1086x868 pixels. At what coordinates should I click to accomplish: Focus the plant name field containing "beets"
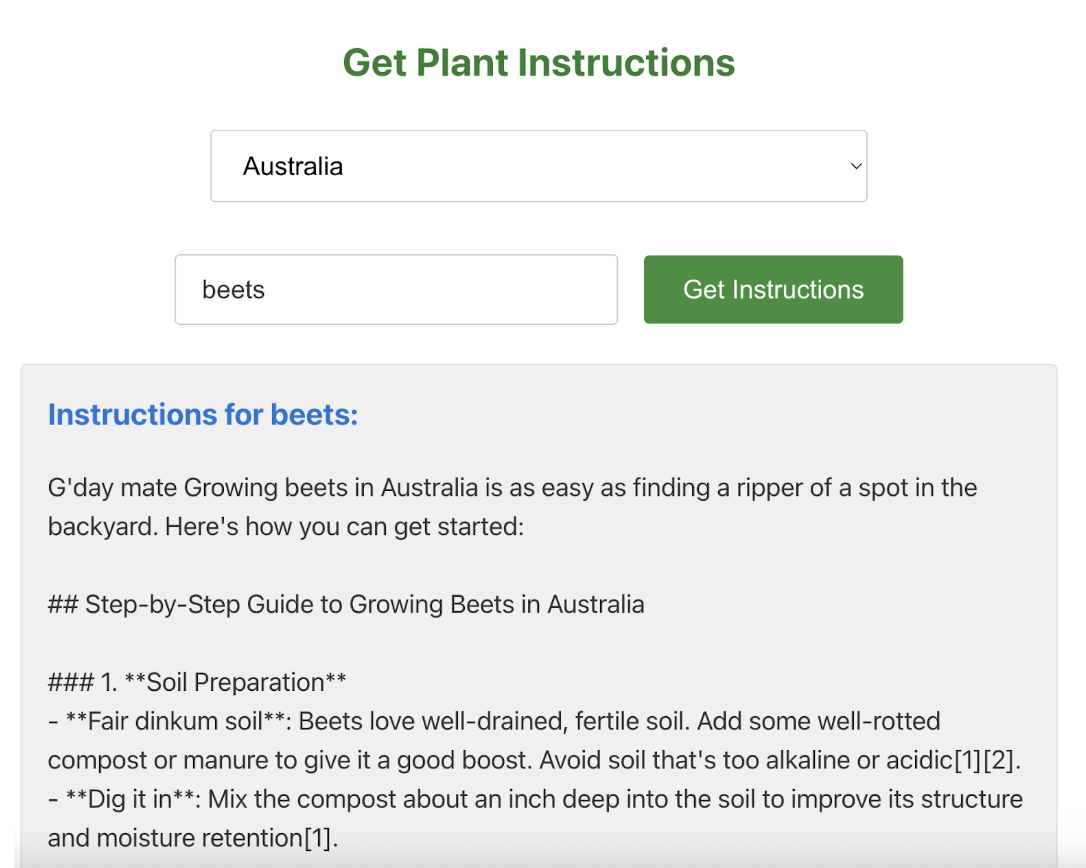click(x=396, y=290)
